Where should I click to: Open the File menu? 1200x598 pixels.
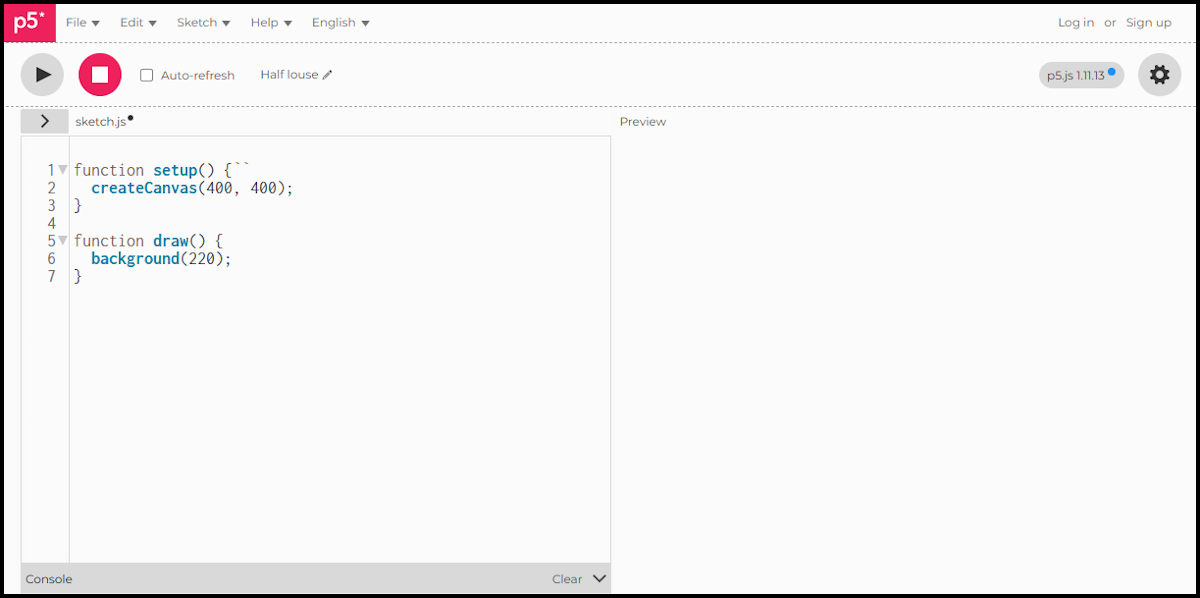83,22
